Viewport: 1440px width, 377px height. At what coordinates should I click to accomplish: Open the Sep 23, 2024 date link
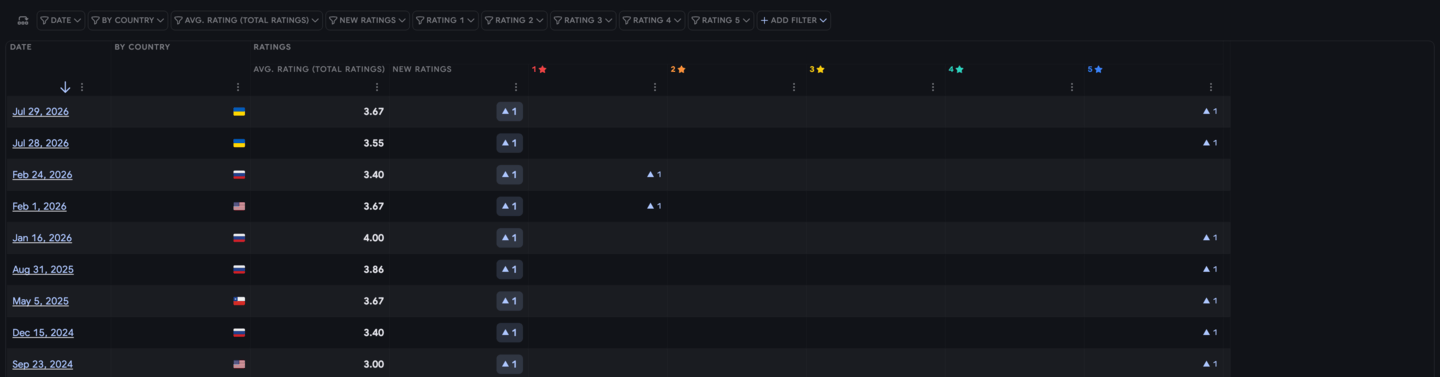click(x=43, y=364)
